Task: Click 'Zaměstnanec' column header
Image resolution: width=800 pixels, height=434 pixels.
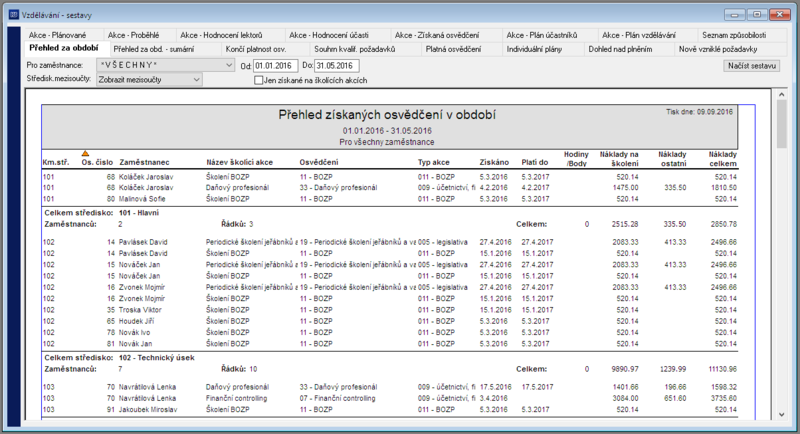Action: 144,163
